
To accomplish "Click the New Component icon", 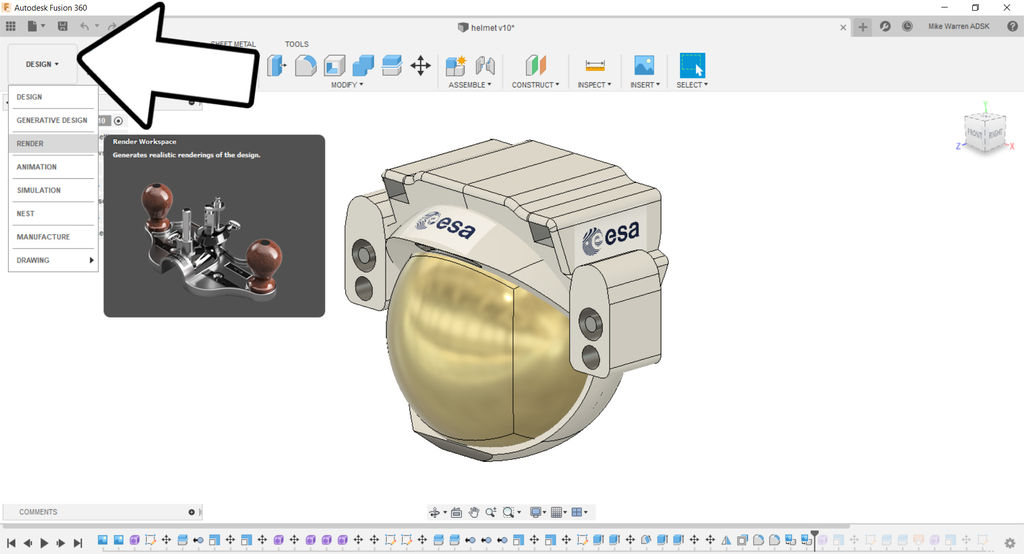I will [456, 65].
